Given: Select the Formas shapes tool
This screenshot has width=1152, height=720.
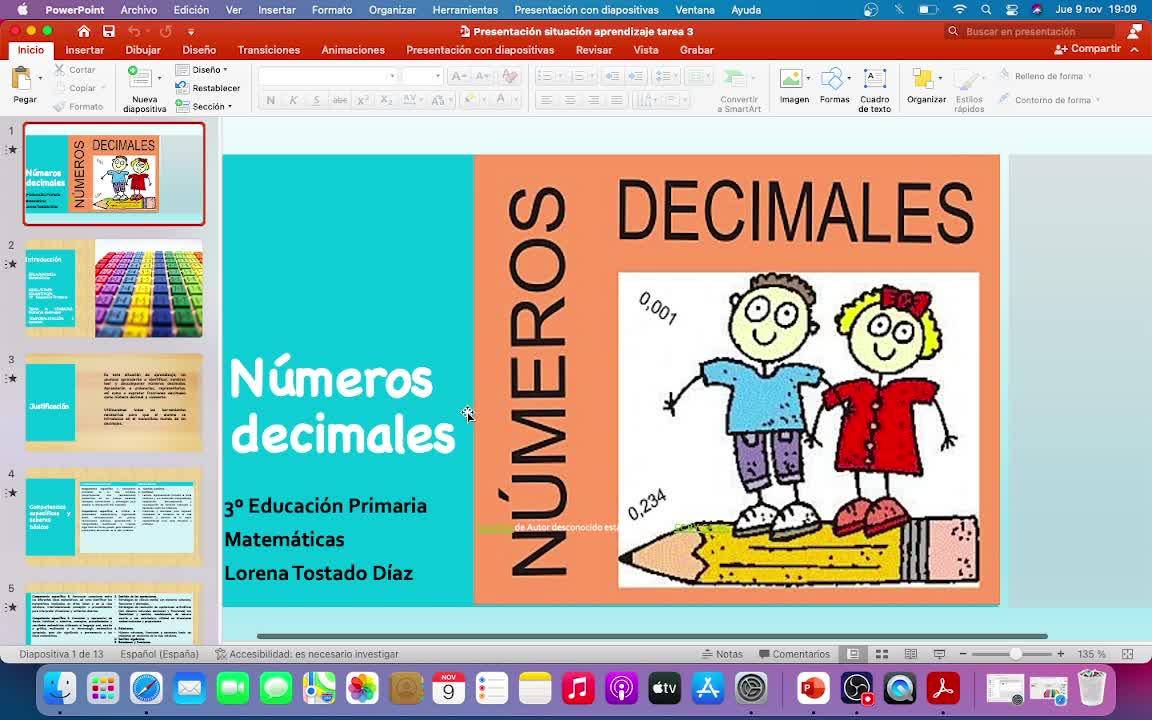Looking at the screenshot, I should click(834, 87).
